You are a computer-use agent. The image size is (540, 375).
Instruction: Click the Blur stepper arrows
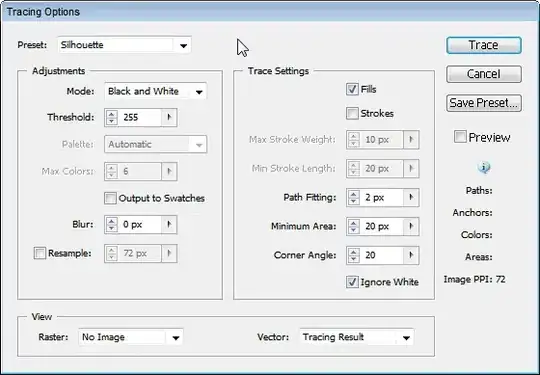point(112,225)
